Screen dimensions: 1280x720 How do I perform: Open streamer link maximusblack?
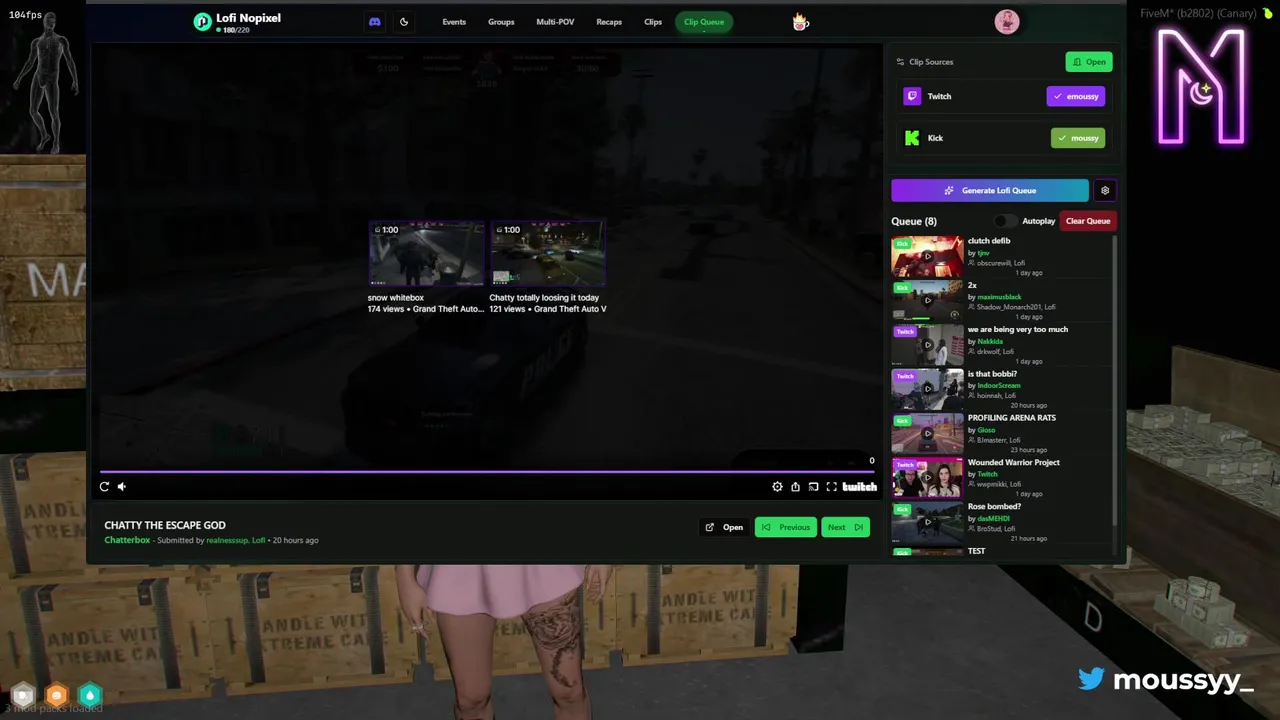pyautogui.click(x=999, y=297)
